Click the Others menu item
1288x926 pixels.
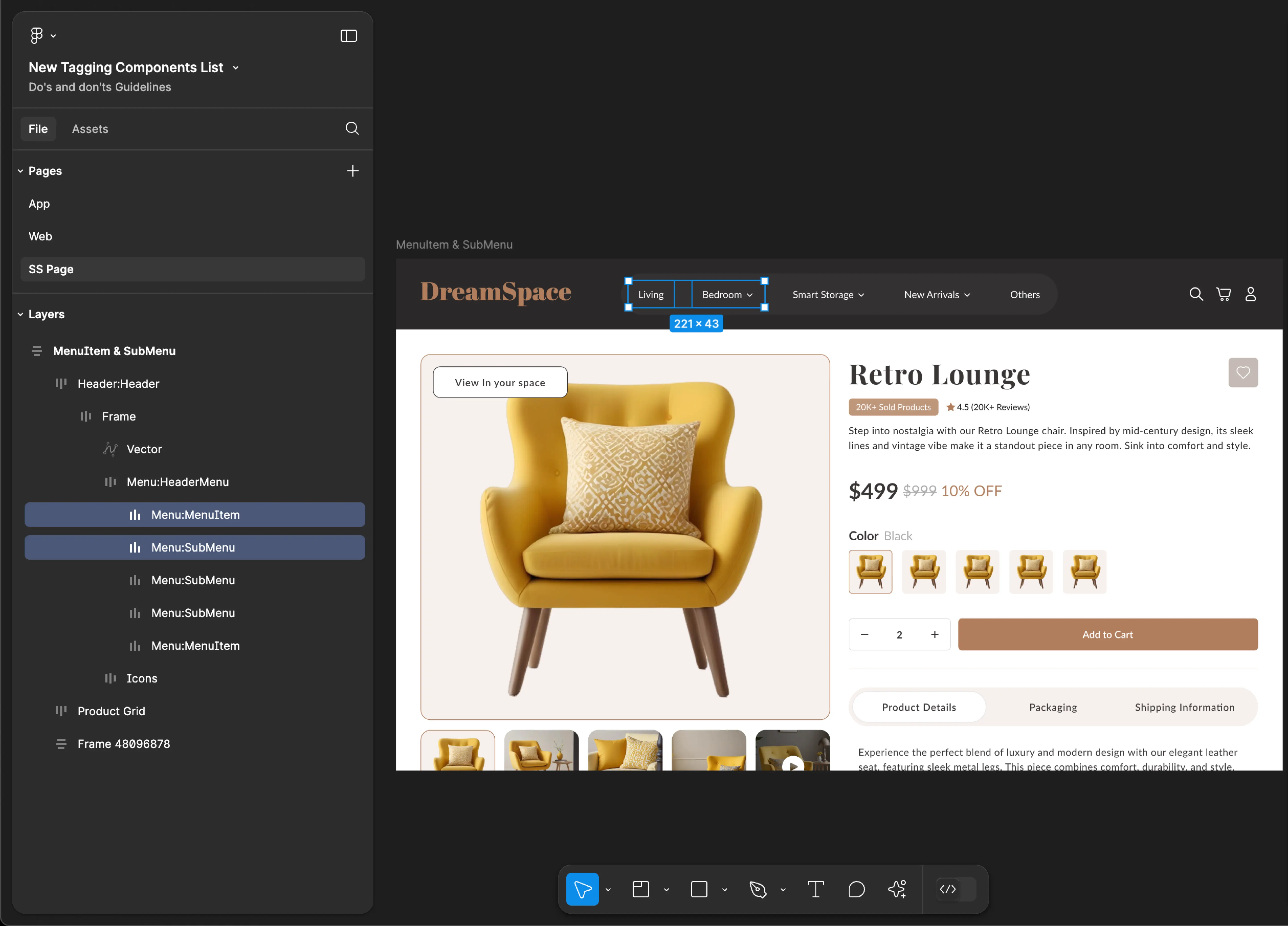1025,294
